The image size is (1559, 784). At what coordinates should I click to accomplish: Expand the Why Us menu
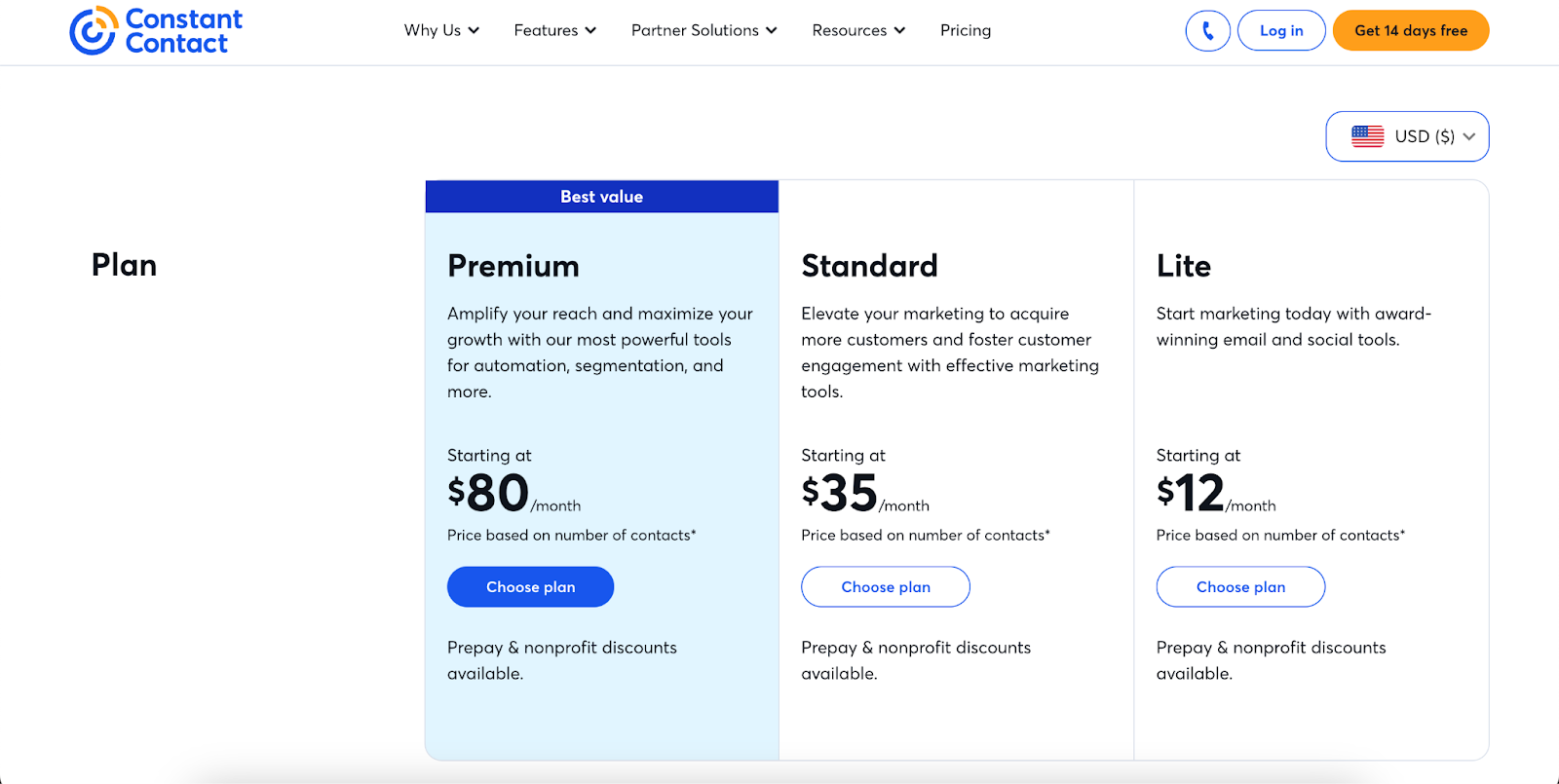point(440,30)
